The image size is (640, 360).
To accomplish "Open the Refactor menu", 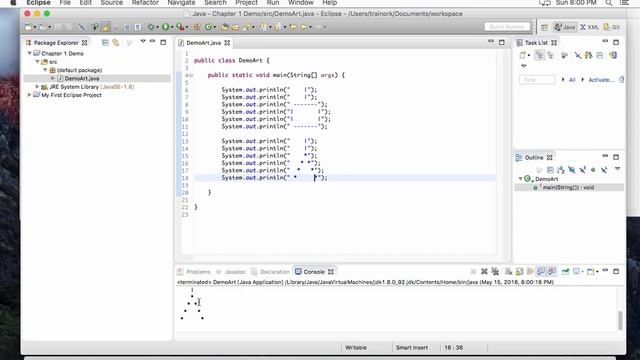I will (x=145, y=3).
